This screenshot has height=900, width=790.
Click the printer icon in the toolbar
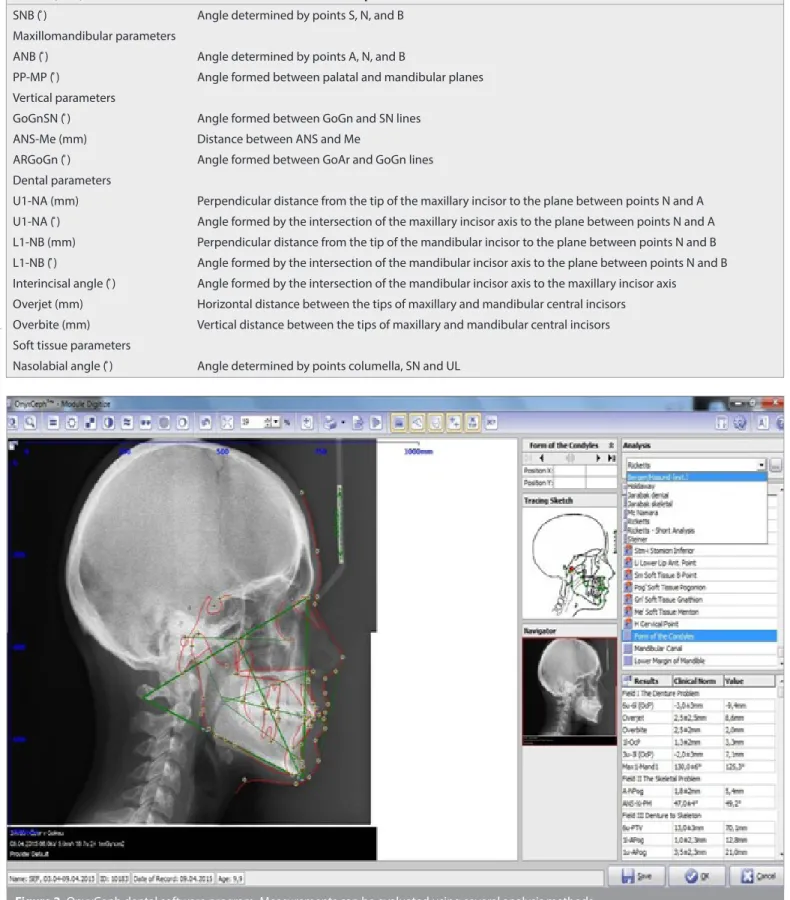(x=330, y=423)
